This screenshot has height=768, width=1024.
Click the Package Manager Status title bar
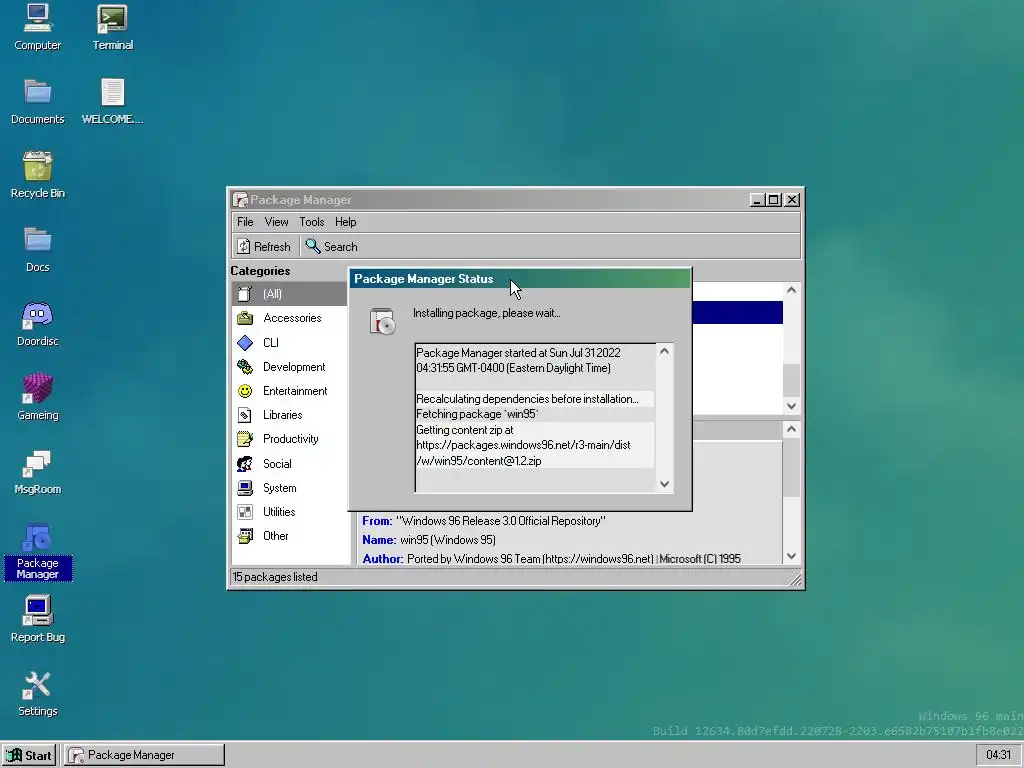[x=520, y=279]
